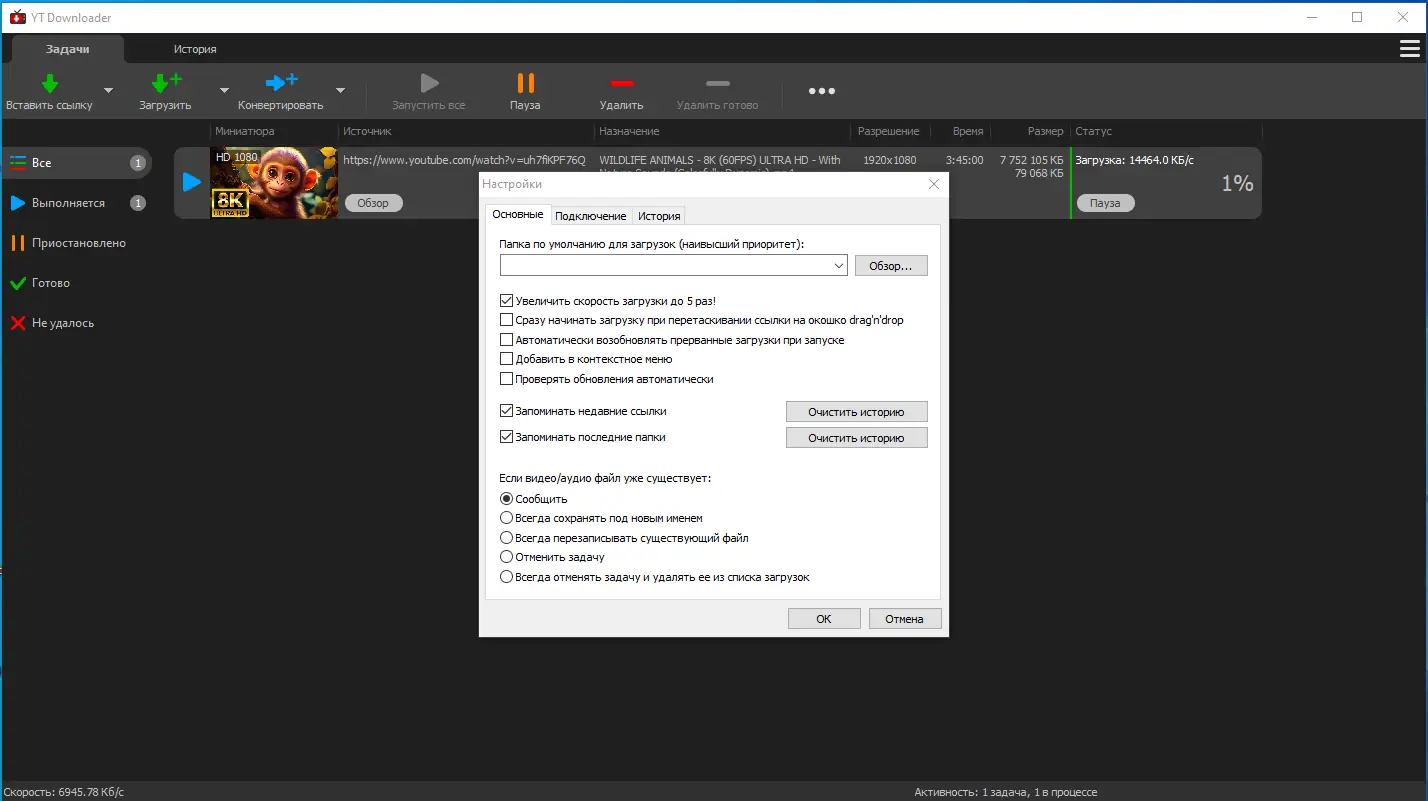1428x801 pixels.
Task: Click the Активность: 1 задача status text
Action: pyautogui.click(x=1006, y=792)
